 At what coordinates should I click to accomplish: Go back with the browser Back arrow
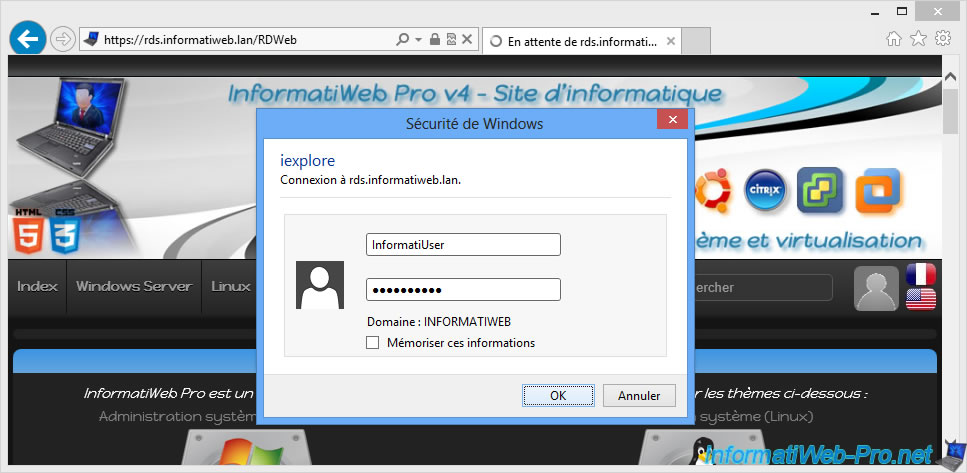click(x=28, y=38)
